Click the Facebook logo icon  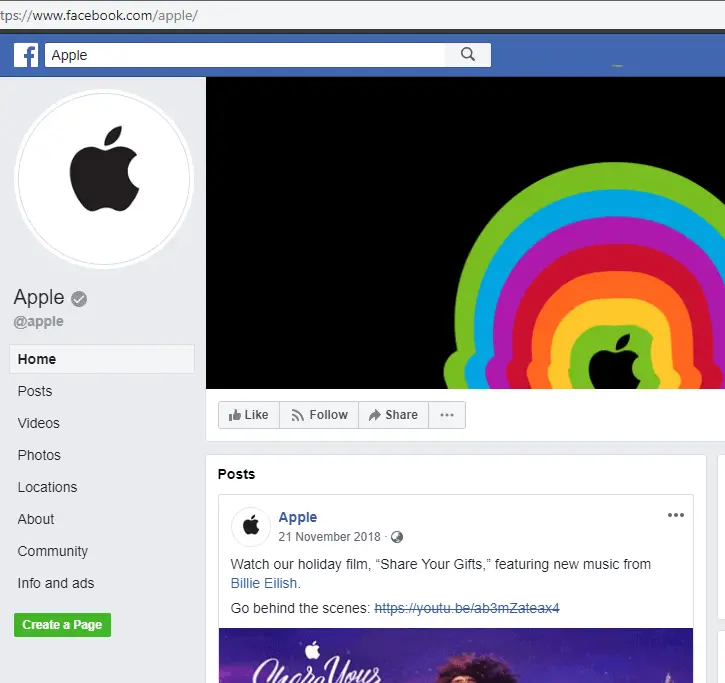tap(26, 55)
